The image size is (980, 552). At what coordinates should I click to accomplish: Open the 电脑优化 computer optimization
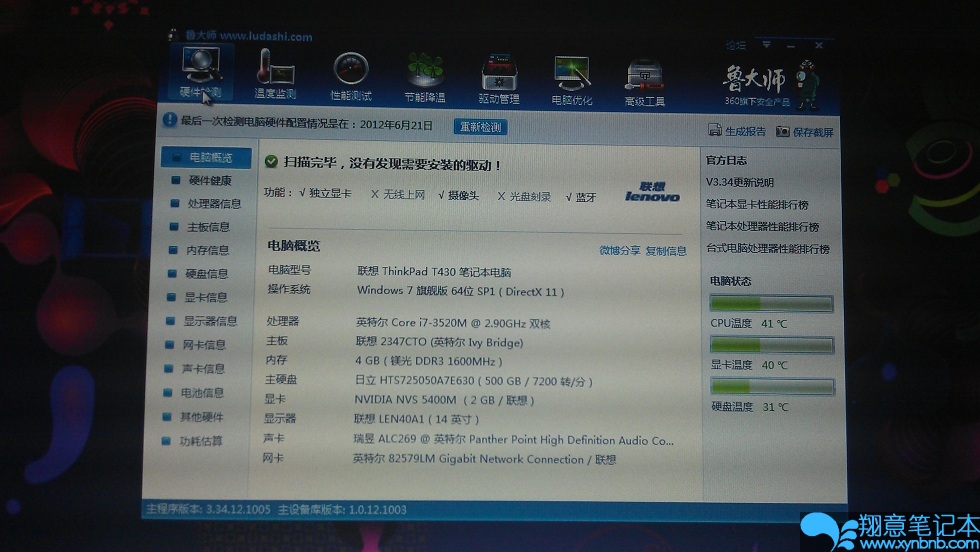tap(571, 80)
